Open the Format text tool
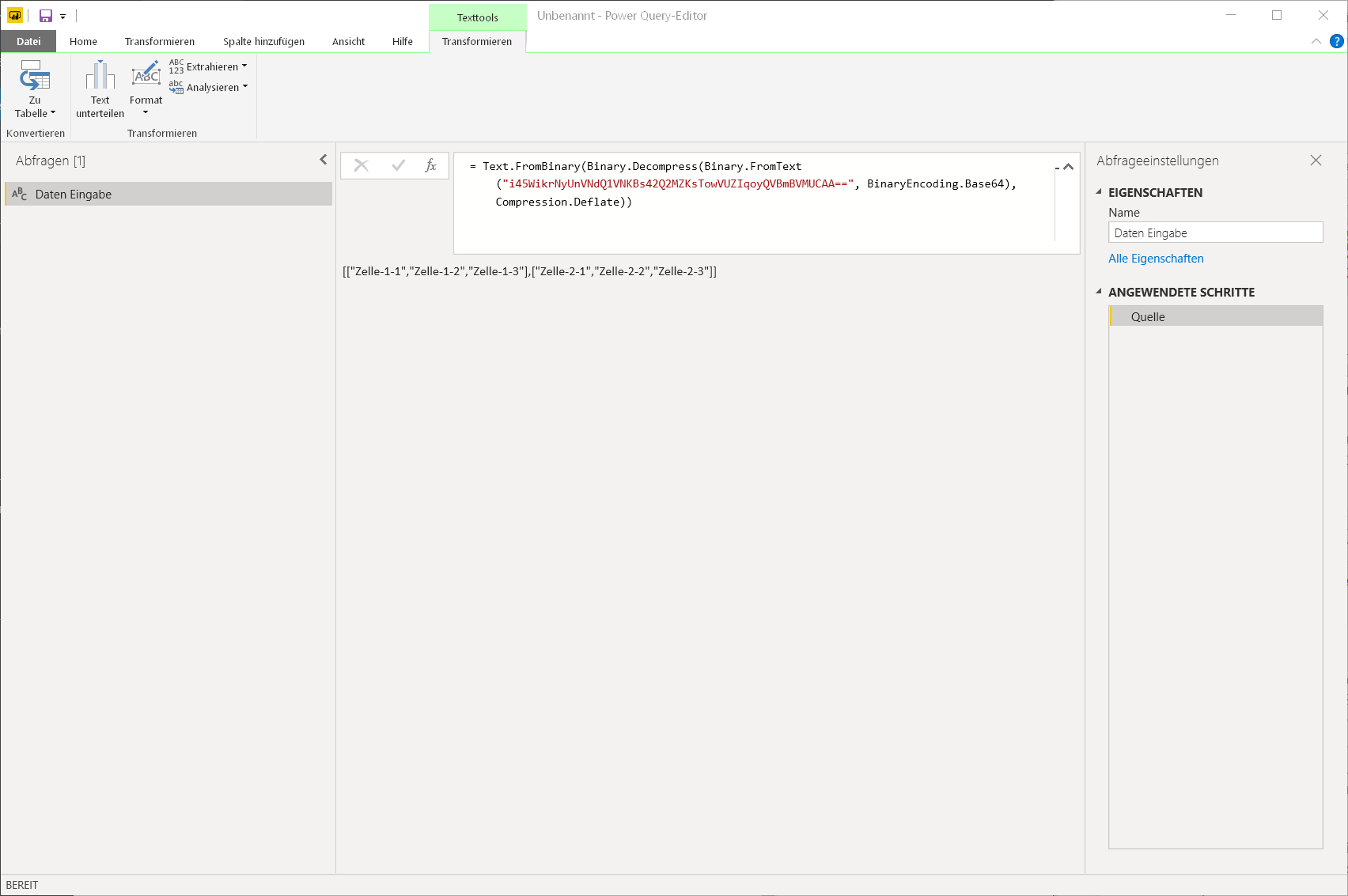This screenshot has width=1348, height=896. pos(146,87)
